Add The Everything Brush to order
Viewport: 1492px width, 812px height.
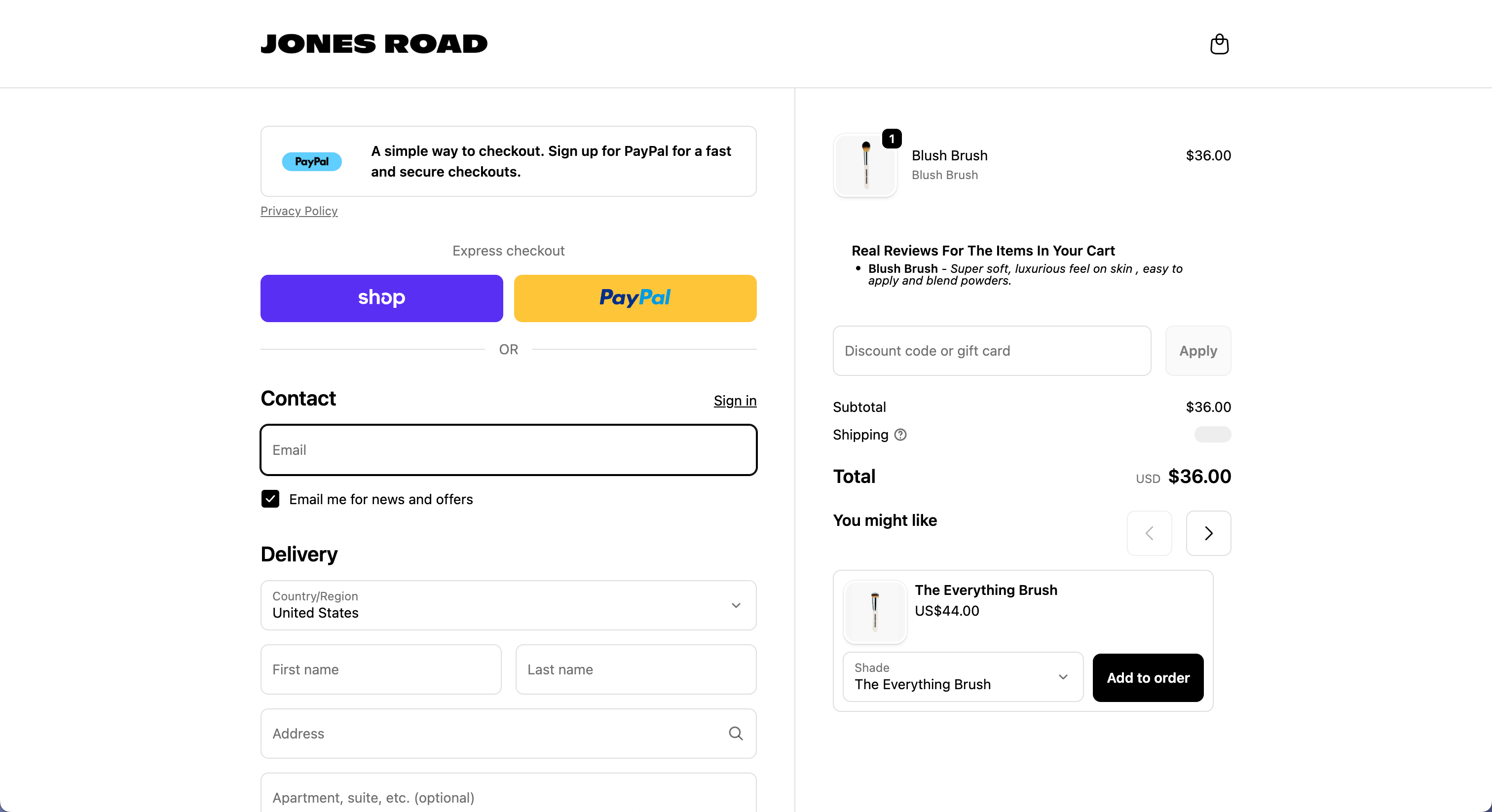(1148, 677)
